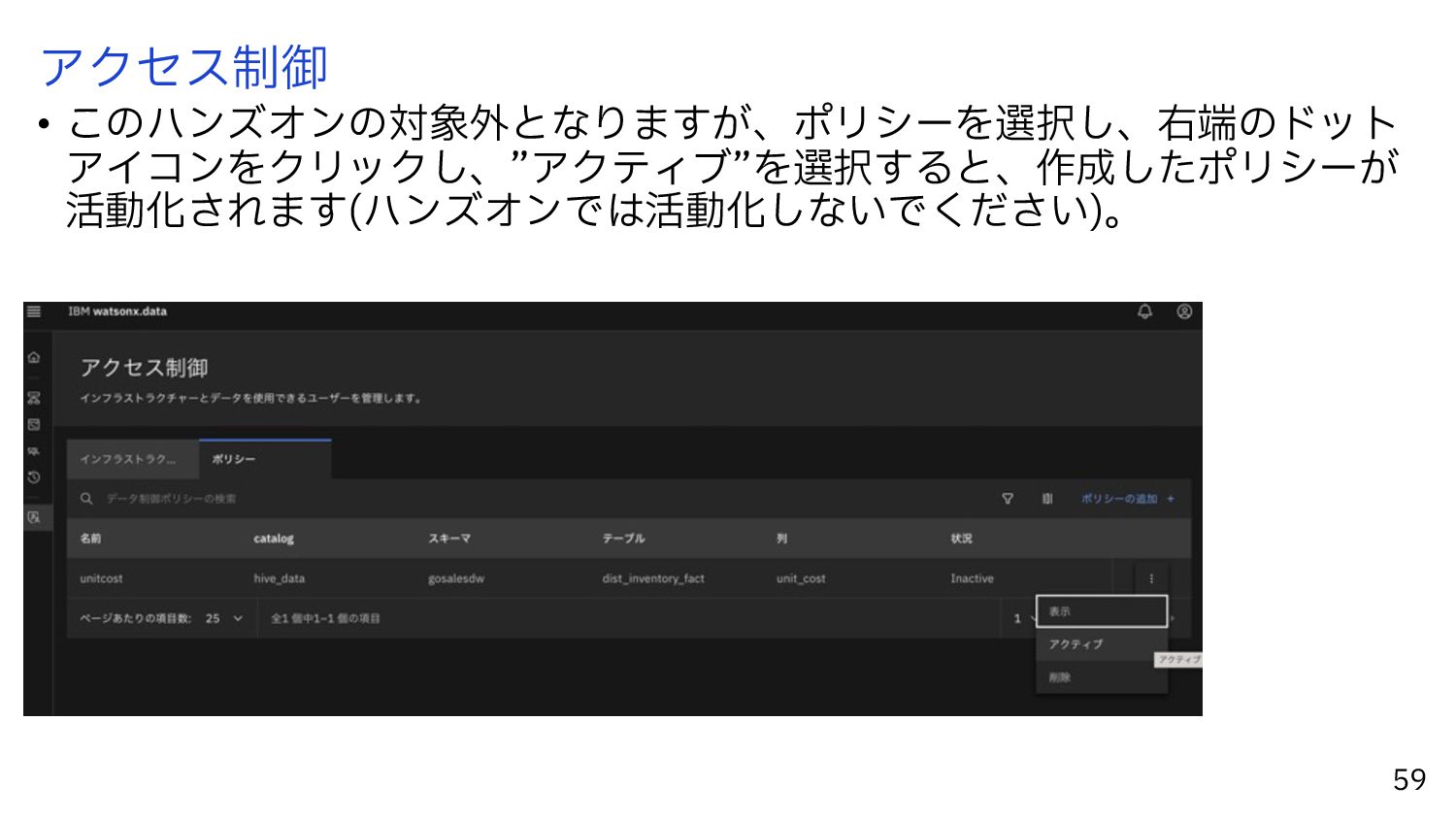Choose 削除 in the overflow menu
Screen dimensions: 1456x819
click(x=1102, y=677)
